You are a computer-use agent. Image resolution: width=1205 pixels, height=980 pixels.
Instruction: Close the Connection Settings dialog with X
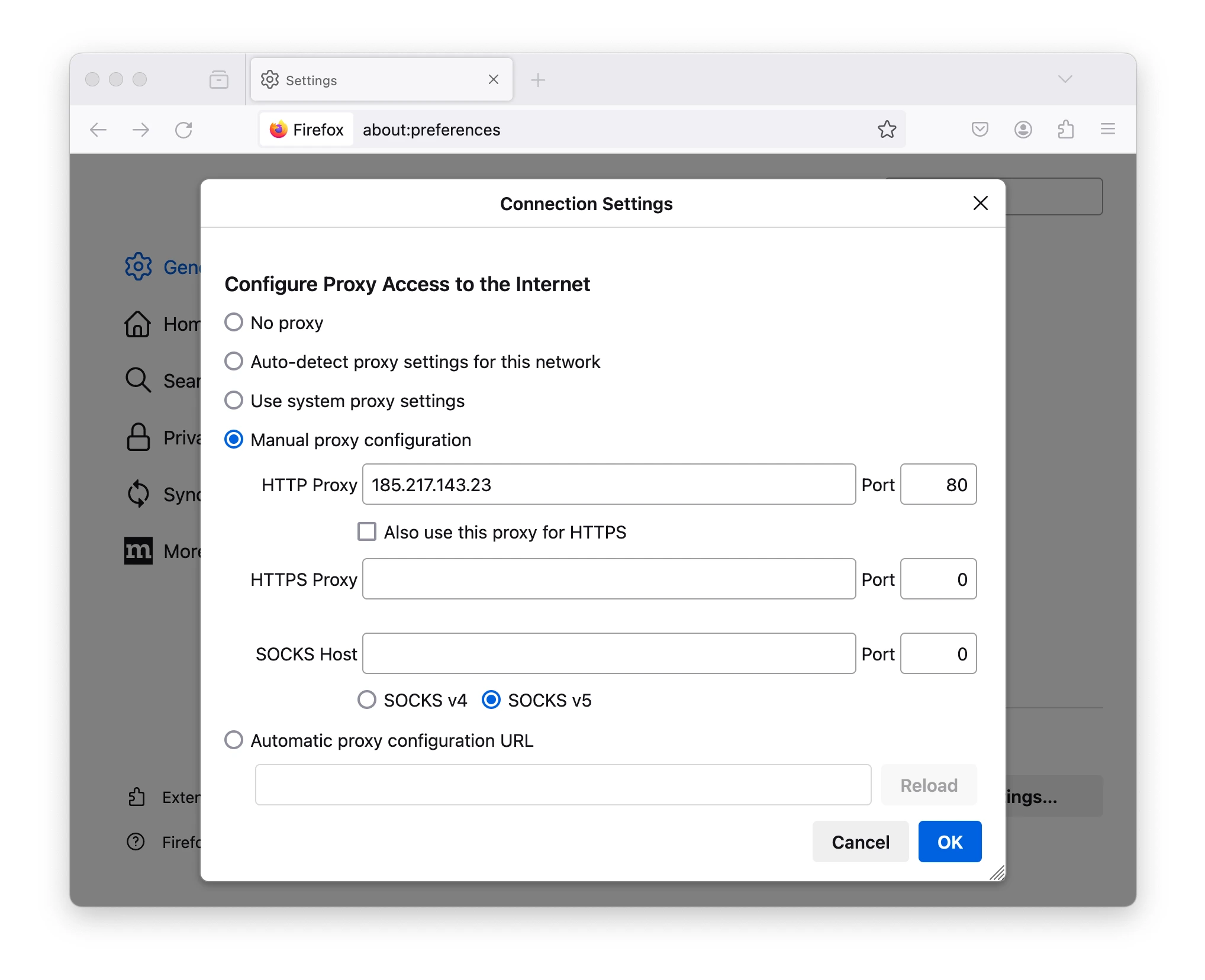(x=981, y=203)
